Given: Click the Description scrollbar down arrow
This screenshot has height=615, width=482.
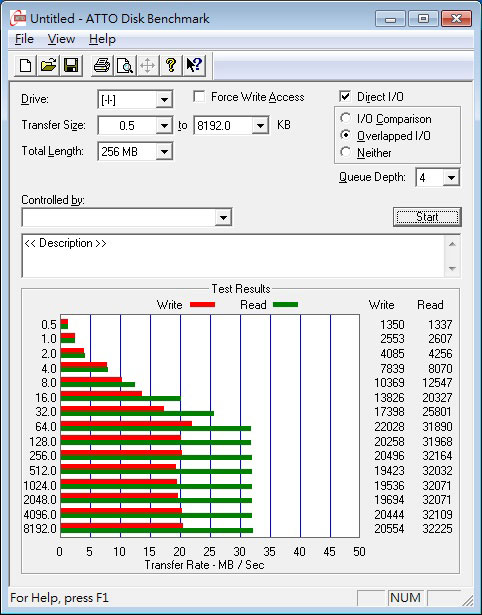Looking at the screenshot, I should point(452,269).
